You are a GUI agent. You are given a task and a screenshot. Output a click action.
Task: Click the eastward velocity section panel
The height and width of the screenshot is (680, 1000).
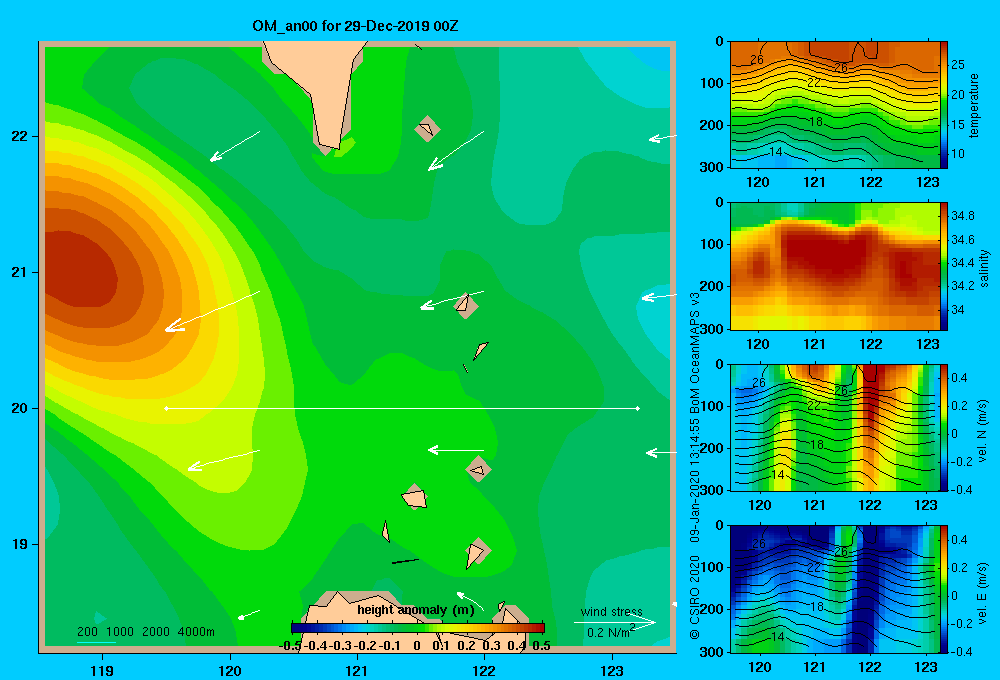point(834,589)
